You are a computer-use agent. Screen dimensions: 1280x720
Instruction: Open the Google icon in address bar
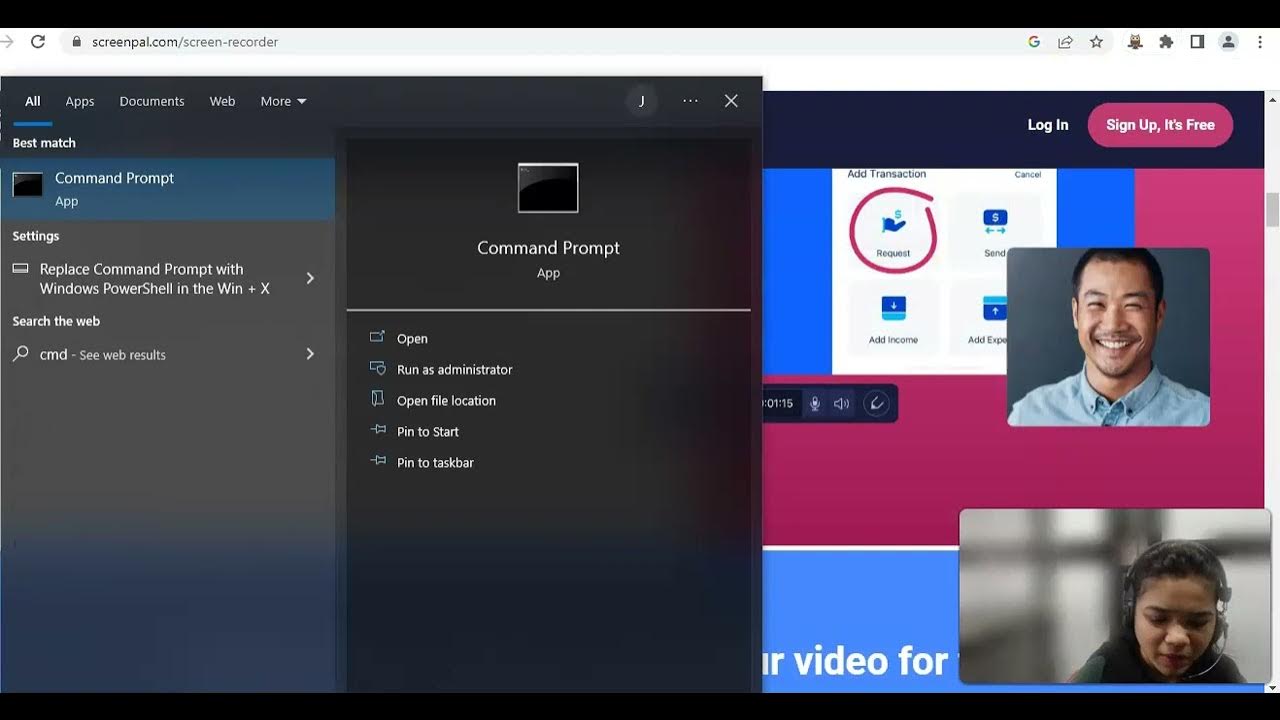[x=1034, y=42]
